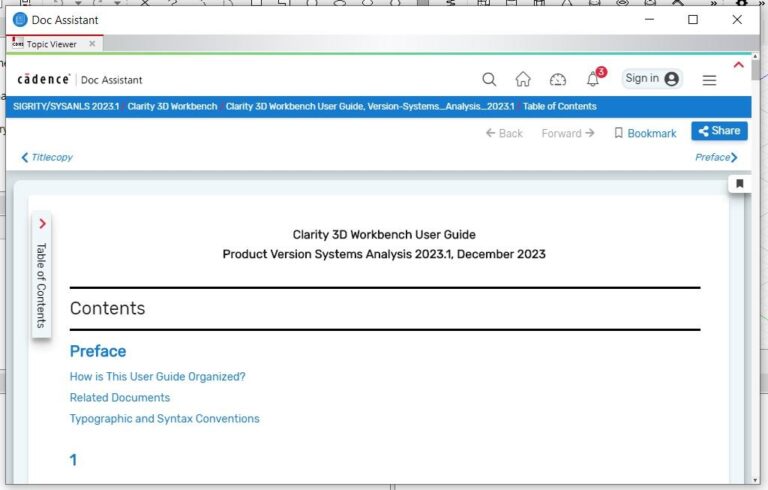This screenshot has height=490, width=768.
Task: Open the hamburger menu icon
Action: [709, 80]
